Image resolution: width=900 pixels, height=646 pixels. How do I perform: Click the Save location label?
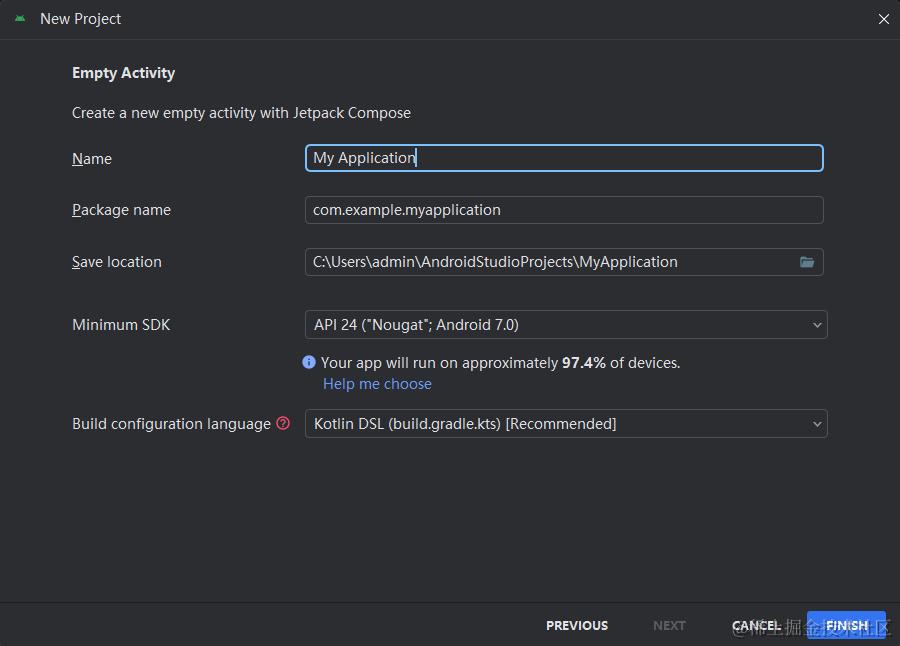pos(116,262)
